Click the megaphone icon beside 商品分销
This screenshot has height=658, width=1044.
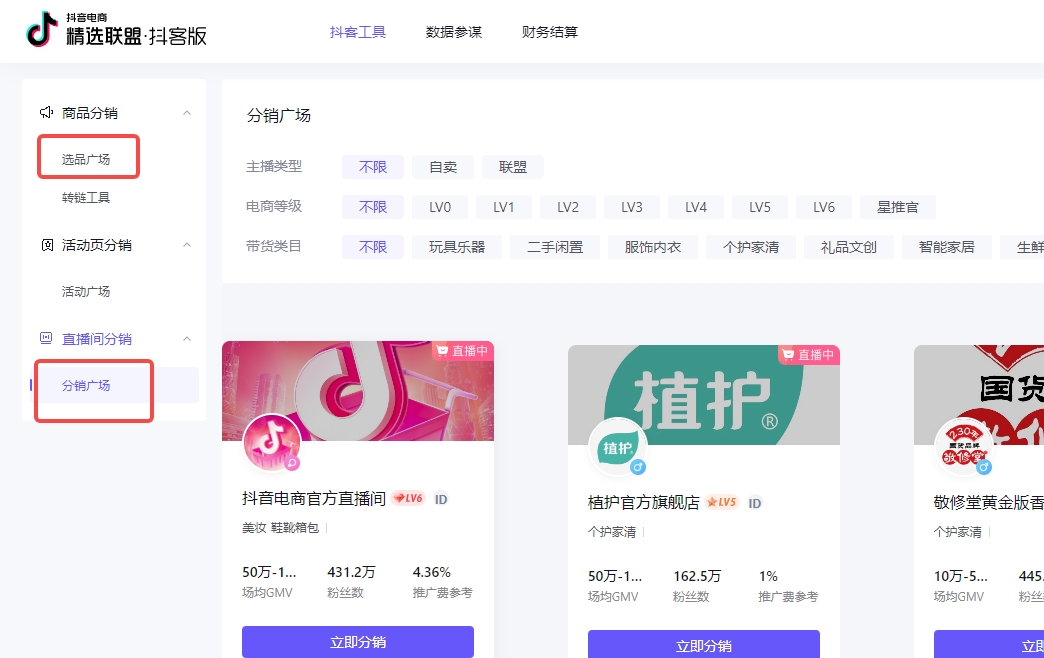[46, 113]
